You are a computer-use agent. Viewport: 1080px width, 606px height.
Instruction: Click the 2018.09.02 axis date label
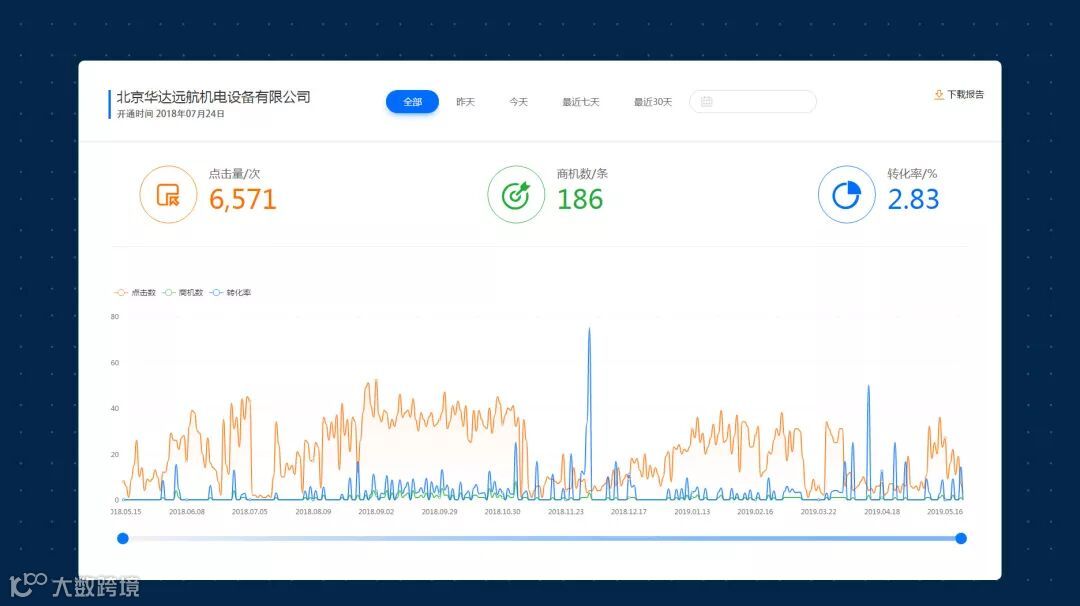pos(376,512)
